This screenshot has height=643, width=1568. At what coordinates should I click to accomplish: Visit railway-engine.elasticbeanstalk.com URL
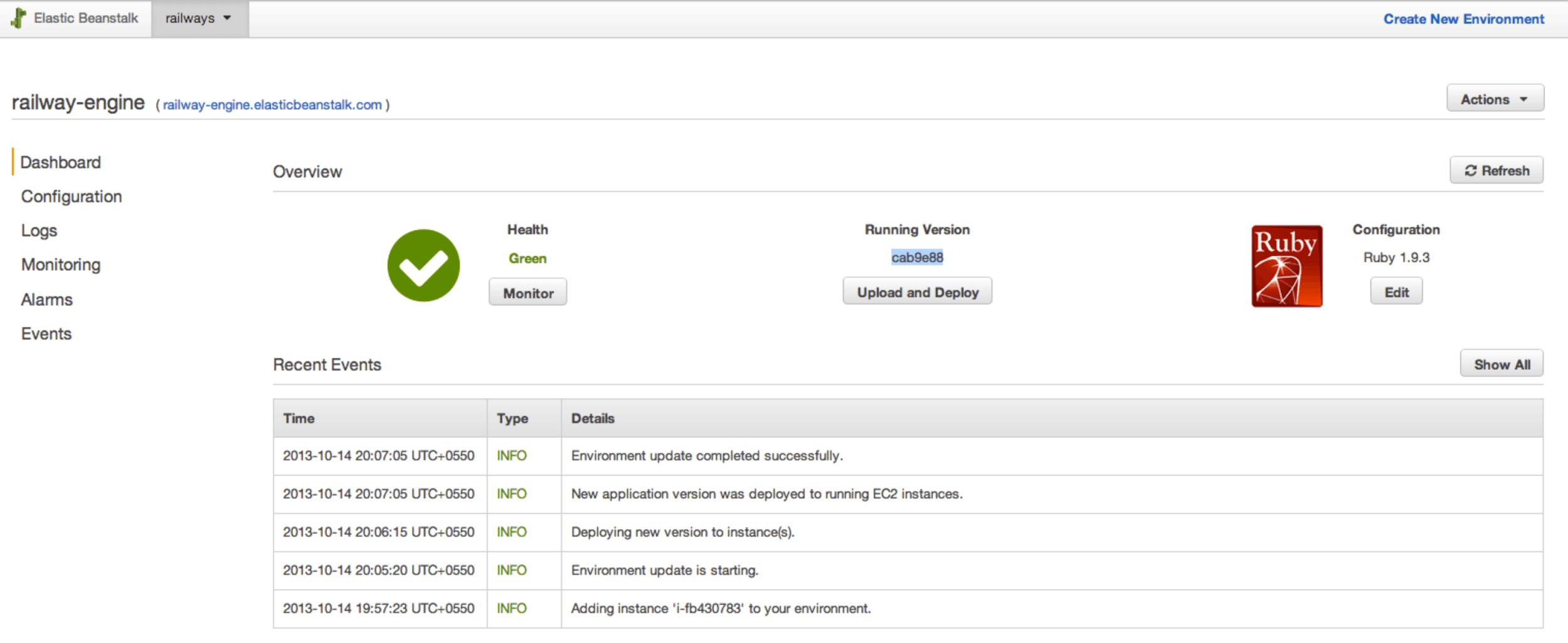[272, 105]
